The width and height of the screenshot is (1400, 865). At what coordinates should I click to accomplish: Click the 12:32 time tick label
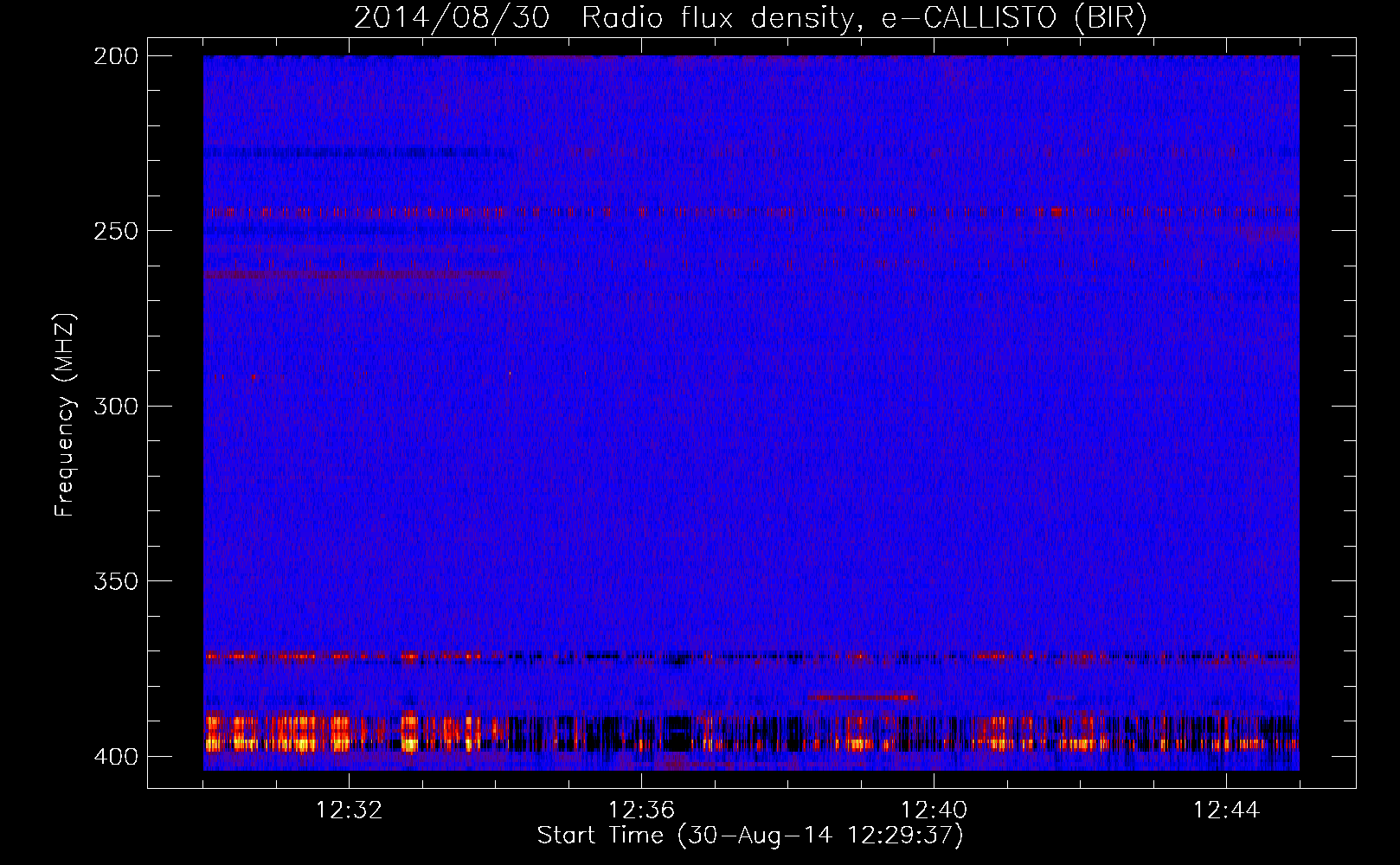coord(349,811)
